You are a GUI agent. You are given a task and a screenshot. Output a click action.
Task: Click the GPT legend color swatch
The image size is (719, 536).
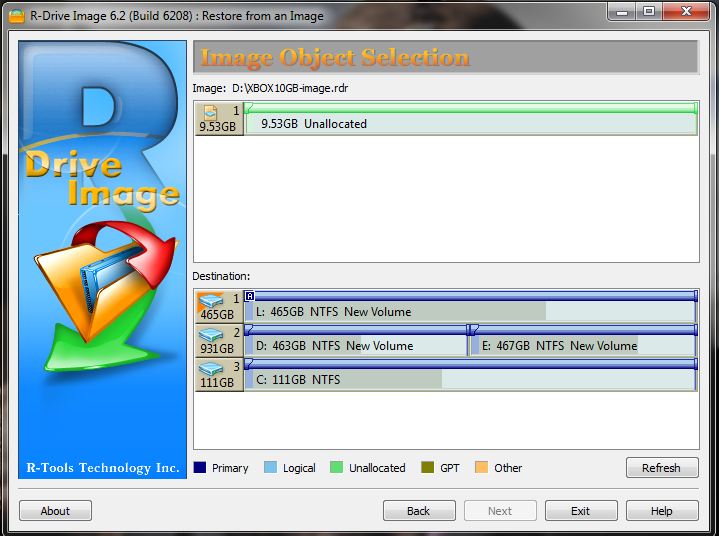coord(428,468)
